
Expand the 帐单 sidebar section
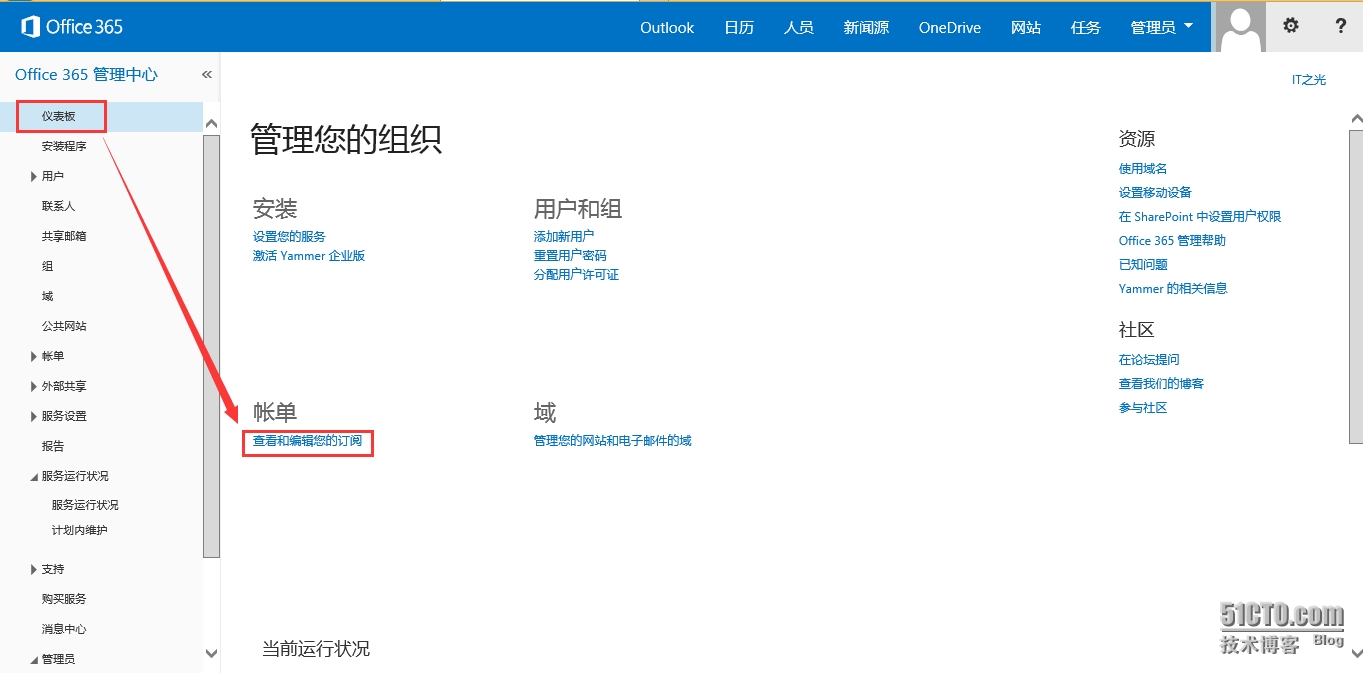pos(34,357)
